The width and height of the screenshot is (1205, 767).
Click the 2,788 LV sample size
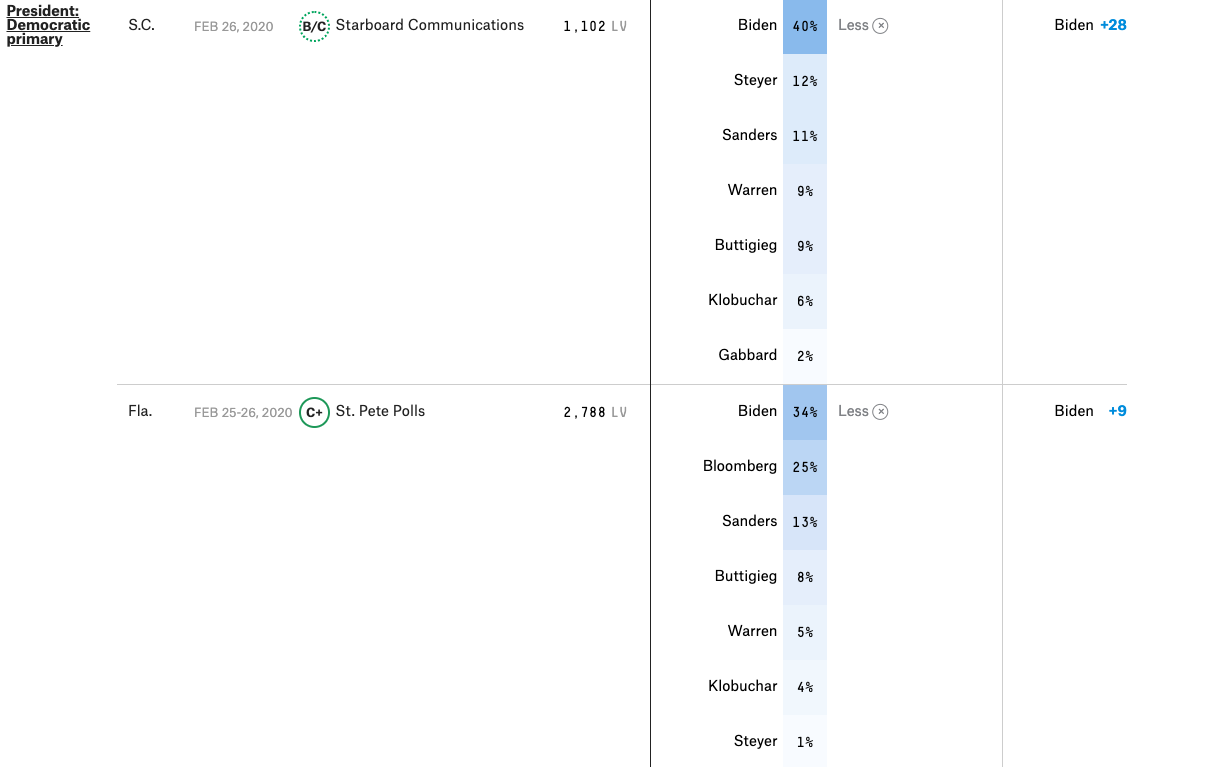[x=595, y=412]
